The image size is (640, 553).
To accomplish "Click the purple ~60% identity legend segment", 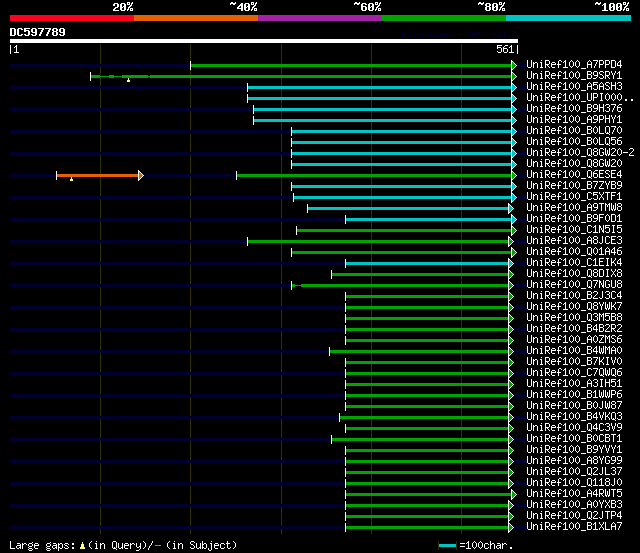I will (320, 18).
